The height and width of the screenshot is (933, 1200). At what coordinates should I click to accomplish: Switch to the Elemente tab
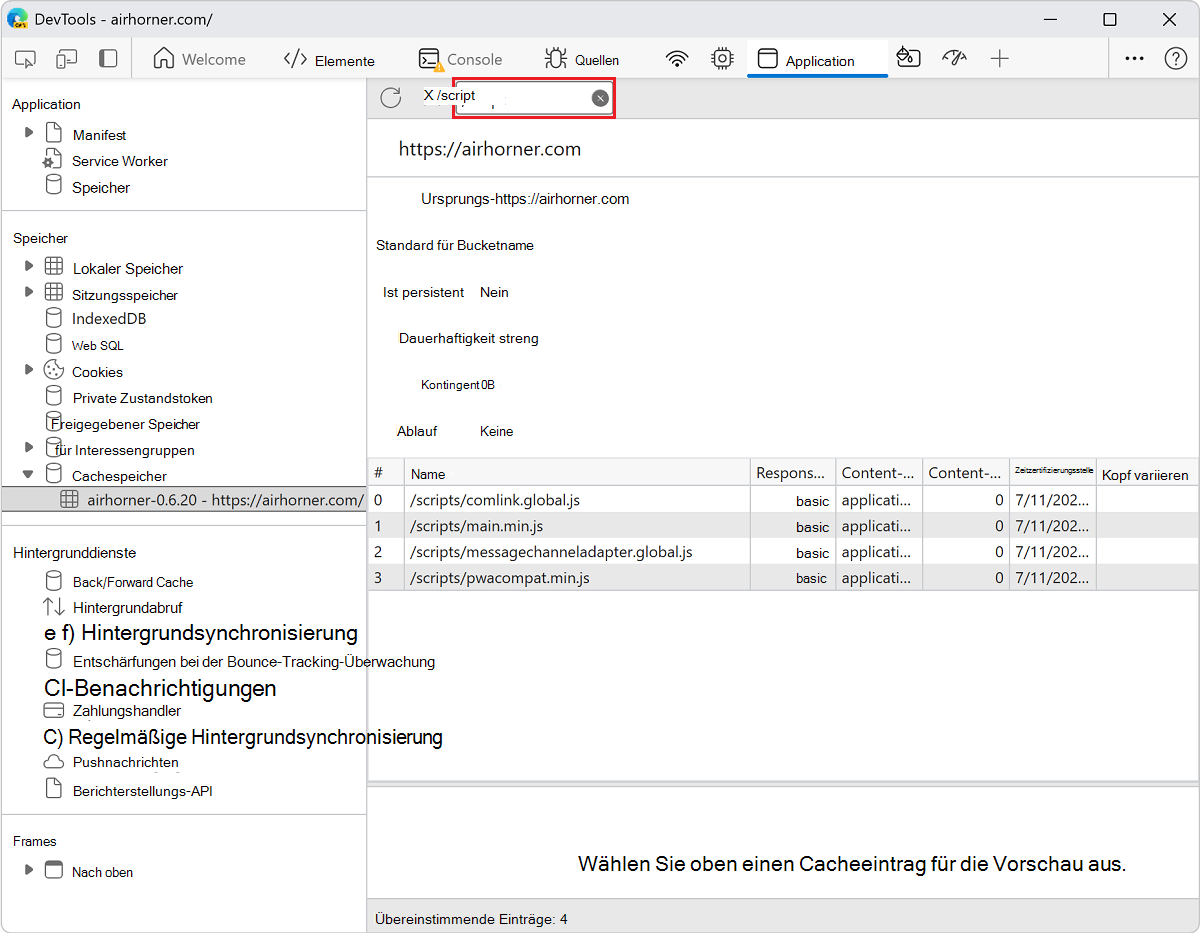pyautogui.click(x=329, y=60)
